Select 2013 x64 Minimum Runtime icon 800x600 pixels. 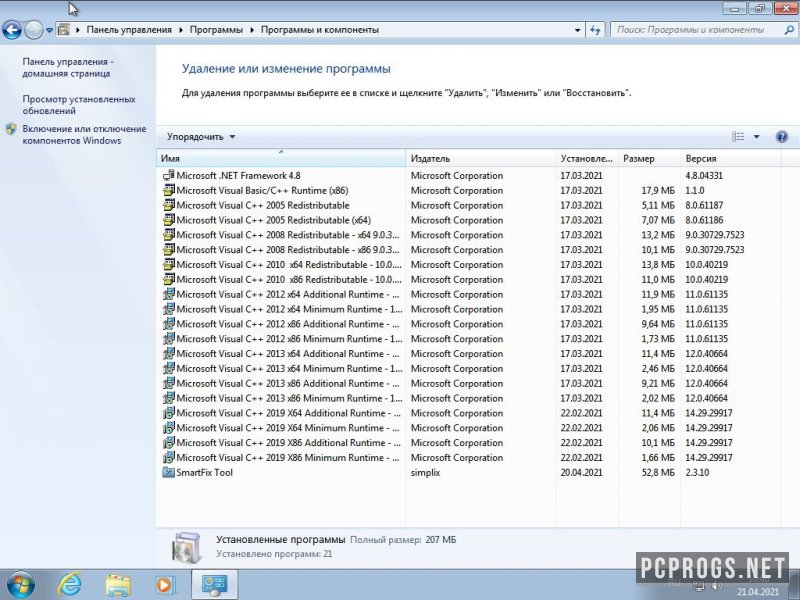pyautogui.click(x=168, y=368)
